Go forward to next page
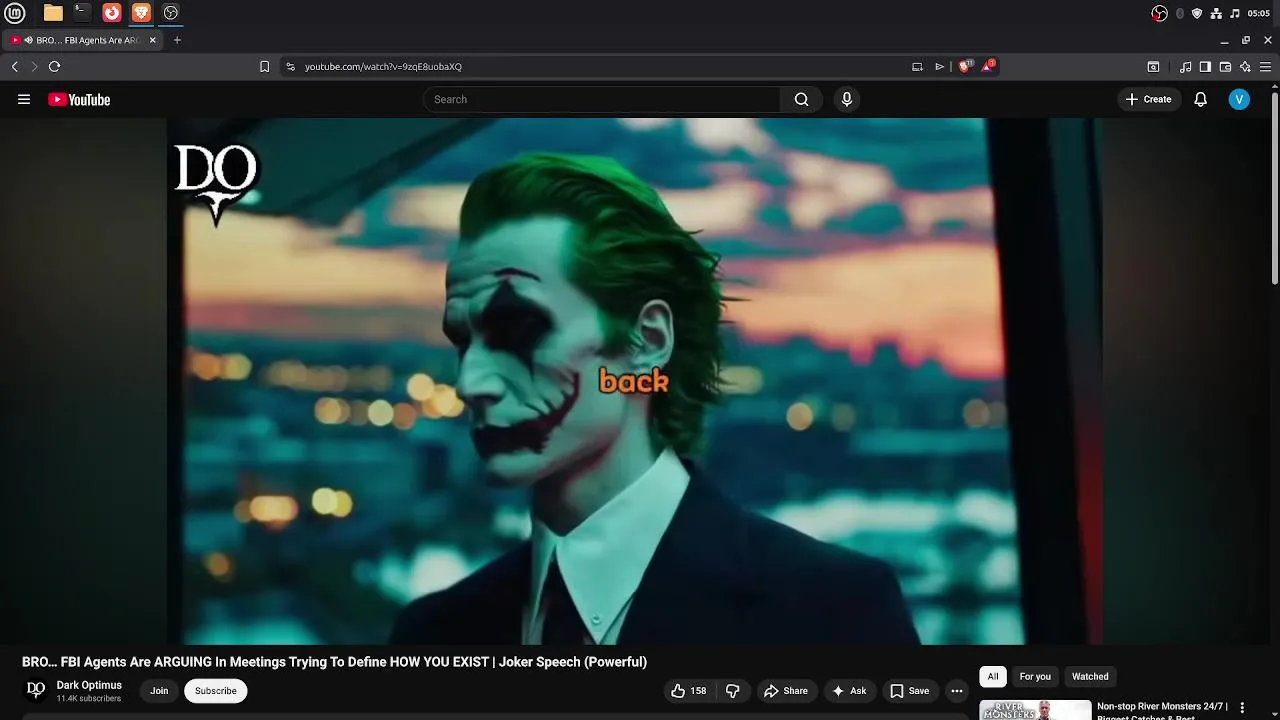The image size is (1280, 720). 34,66
